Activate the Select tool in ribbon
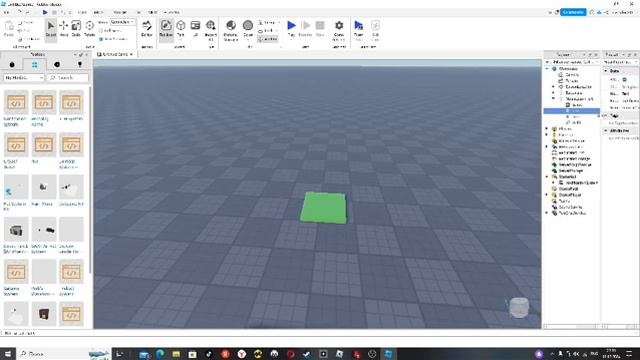The image size is (640, 360). coord(51,29)
